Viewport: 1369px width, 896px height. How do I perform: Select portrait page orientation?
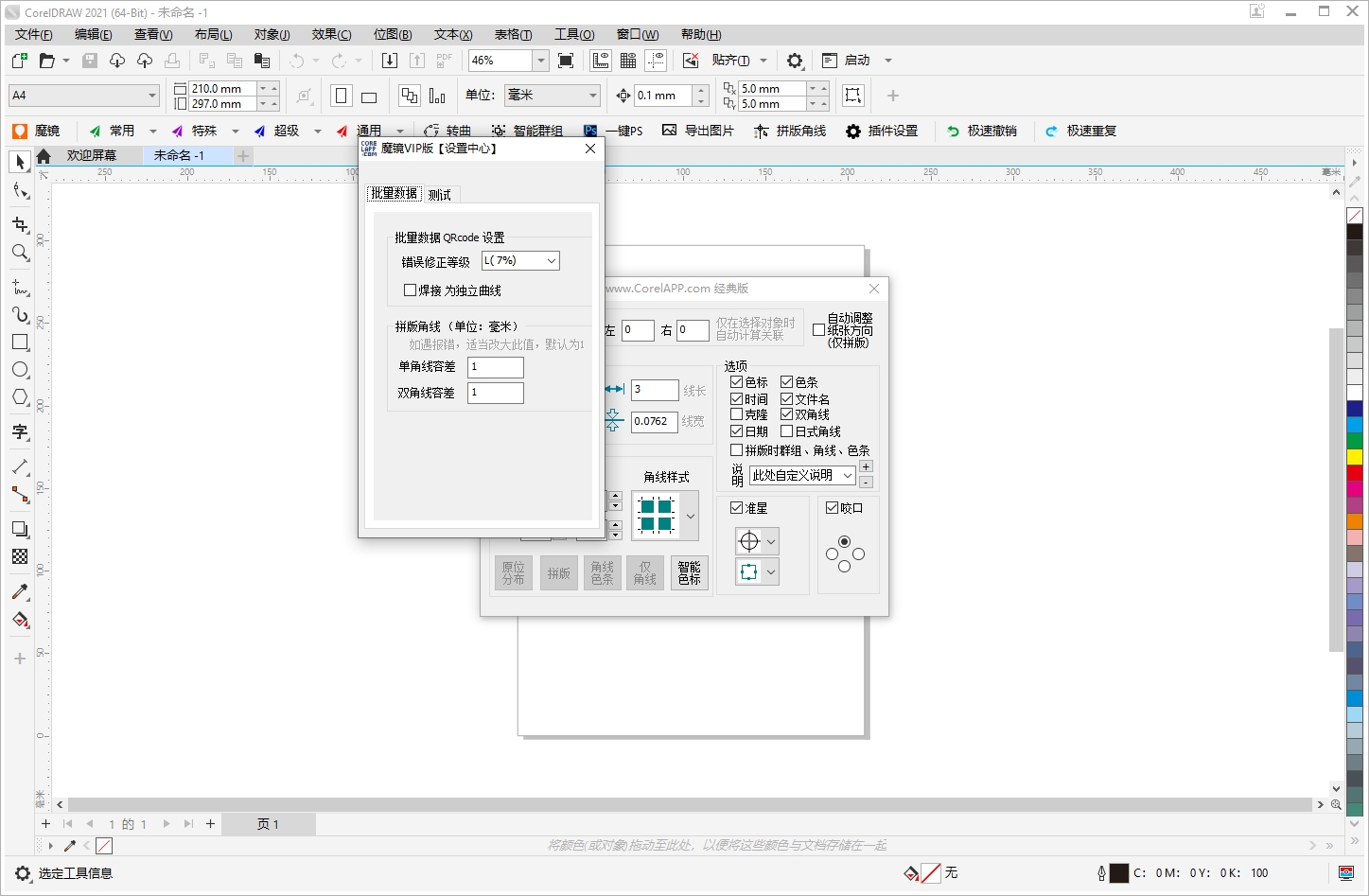(x=342, y=96)
